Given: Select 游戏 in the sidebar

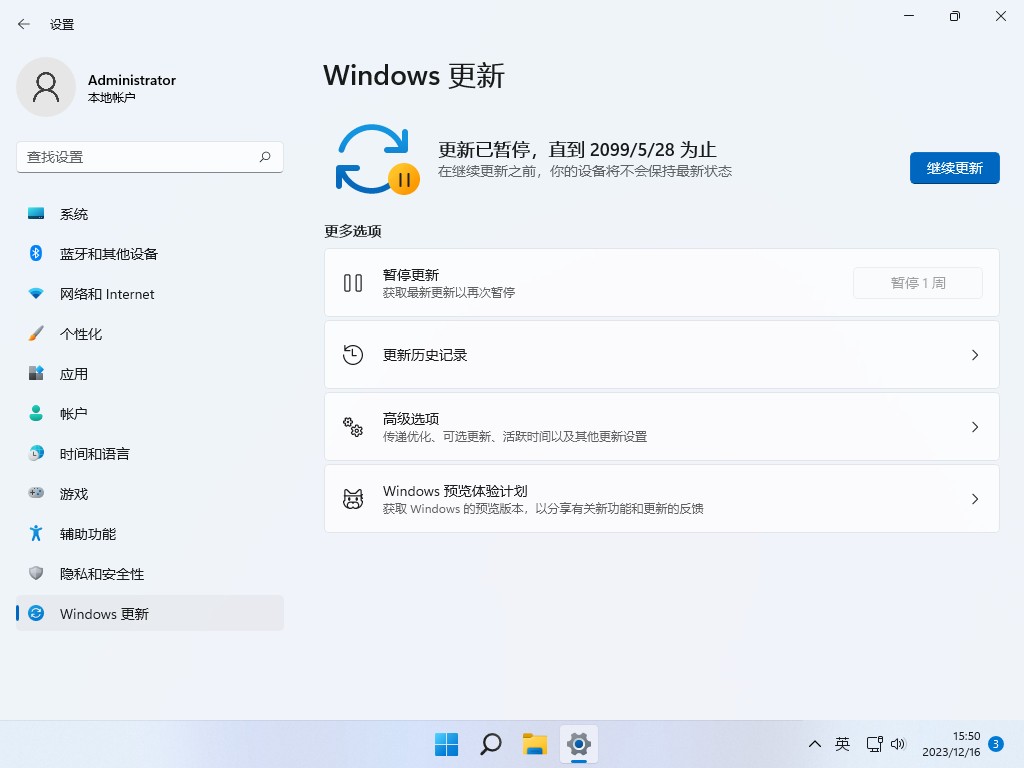Looking at the screenshot, I should [150, 493].
